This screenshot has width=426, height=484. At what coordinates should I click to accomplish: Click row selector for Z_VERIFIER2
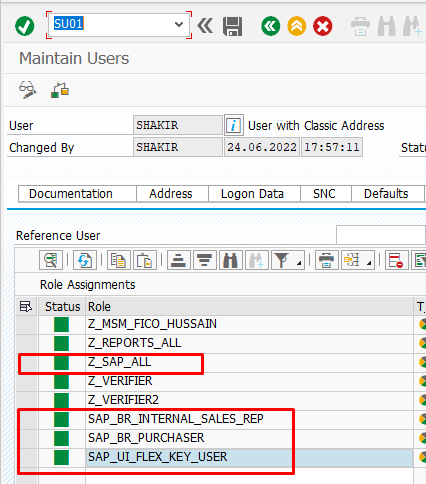click(x=27, y=400)
